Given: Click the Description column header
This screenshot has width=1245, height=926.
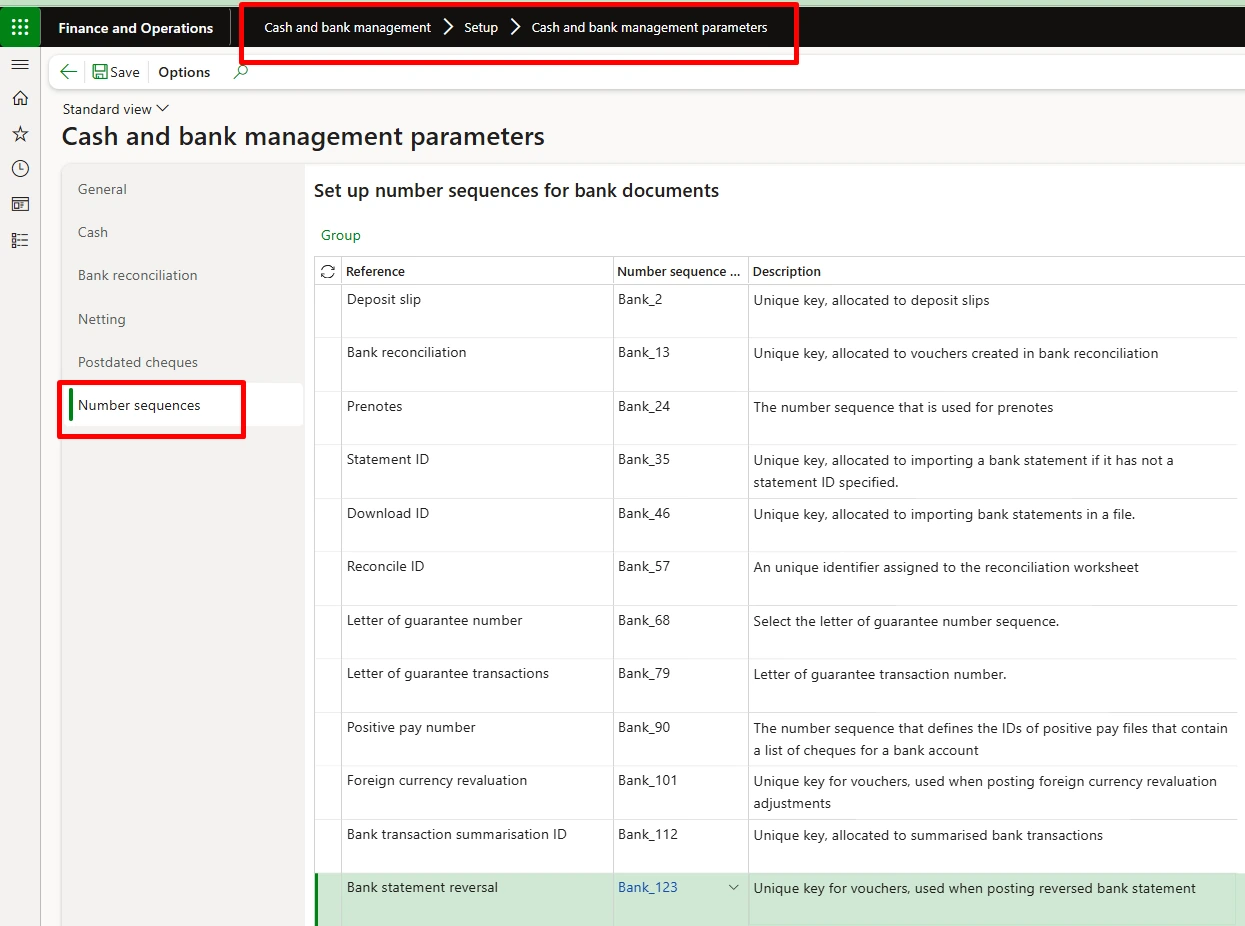Looking at the screenshot, I should point(995,271).
